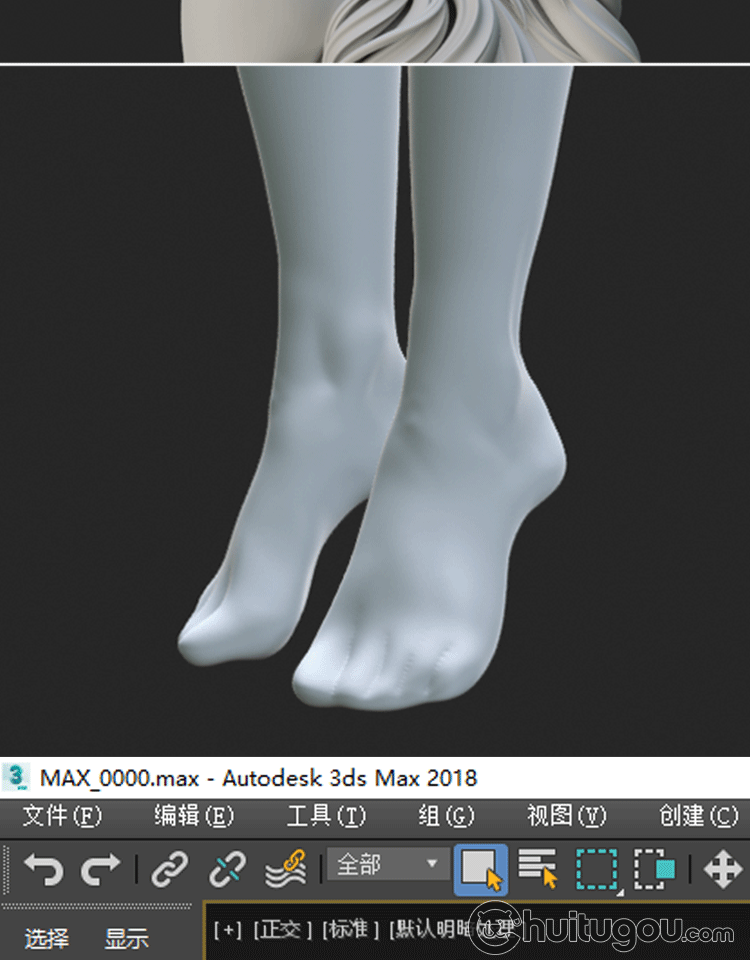Open the 全部 selection filter dropdown
750x960 pixels.
tap(388, 864)
